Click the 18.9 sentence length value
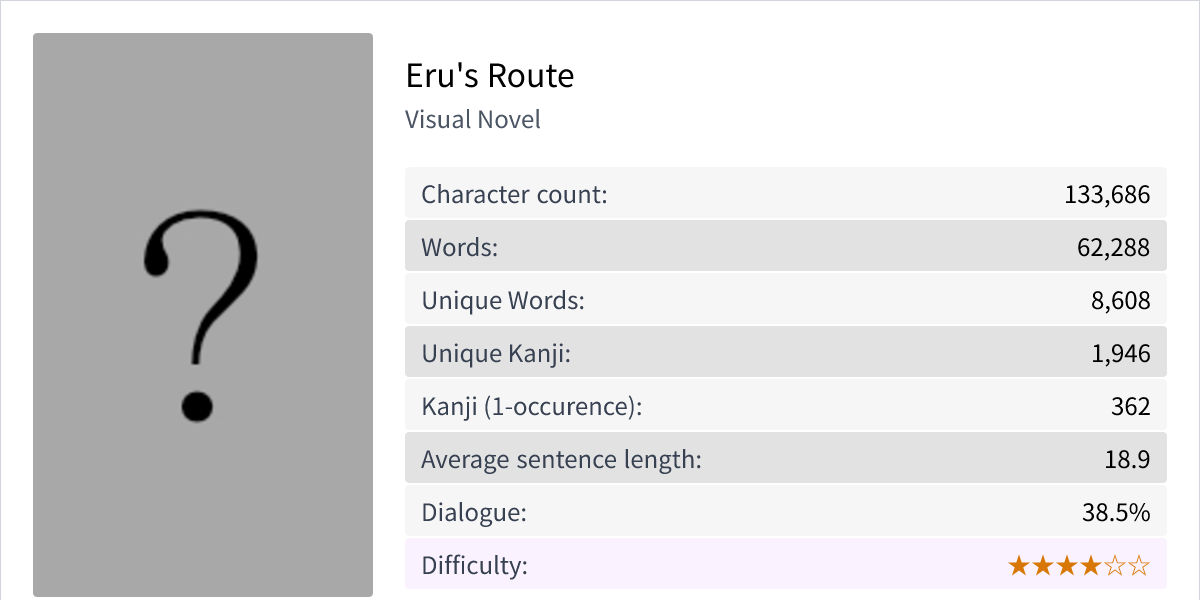Image resolution: width=1200 pixels, height=600 pixels. [x=1127, y=459]
